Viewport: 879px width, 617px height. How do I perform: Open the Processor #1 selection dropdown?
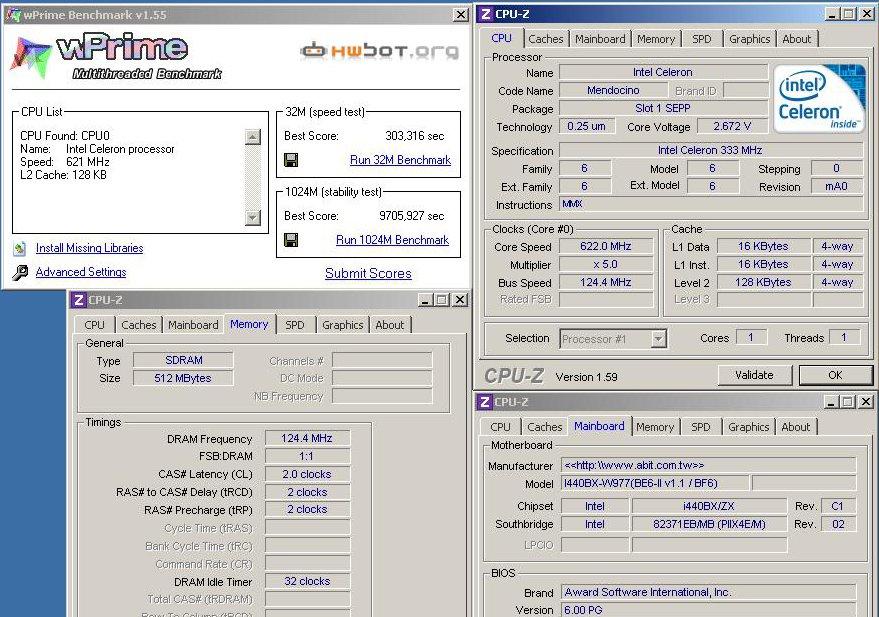point(613,338)
